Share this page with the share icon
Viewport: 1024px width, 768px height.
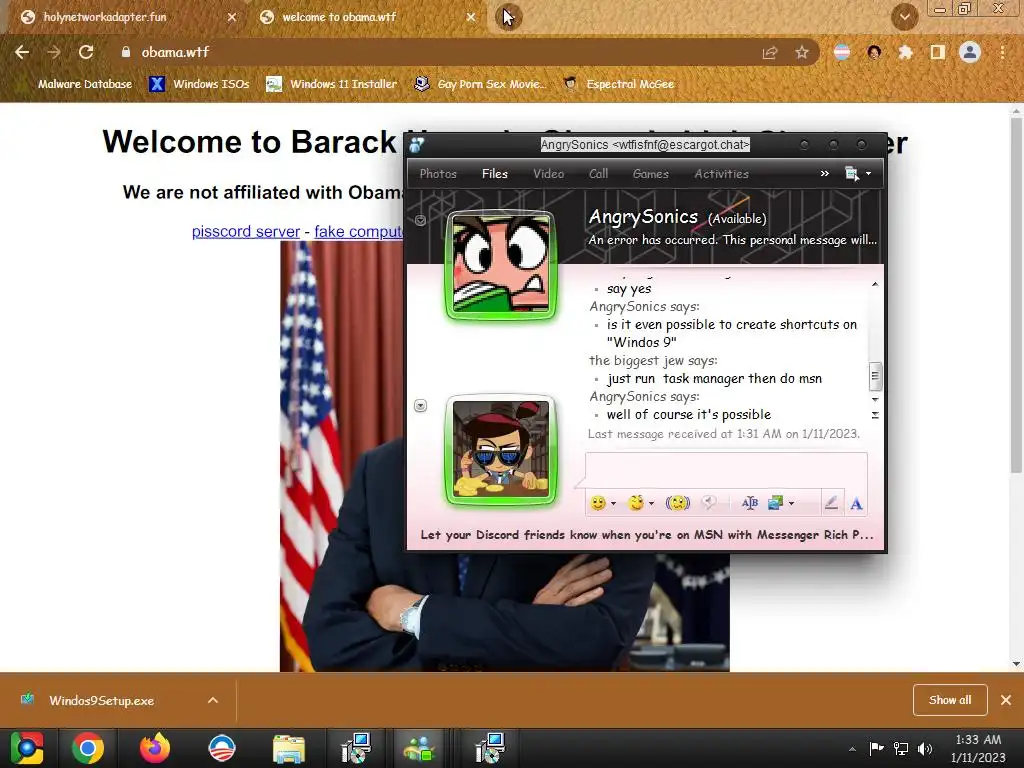point(770,52)
